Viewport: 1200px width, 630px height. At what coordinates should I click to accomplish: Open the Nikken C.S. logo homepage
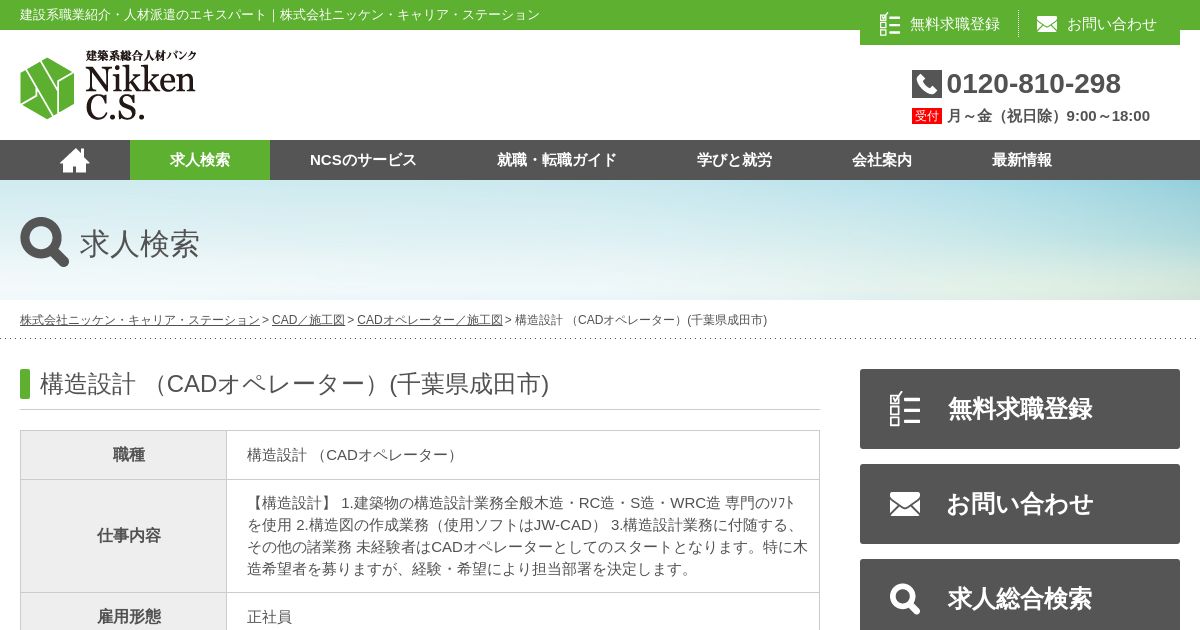coord(108,85)
